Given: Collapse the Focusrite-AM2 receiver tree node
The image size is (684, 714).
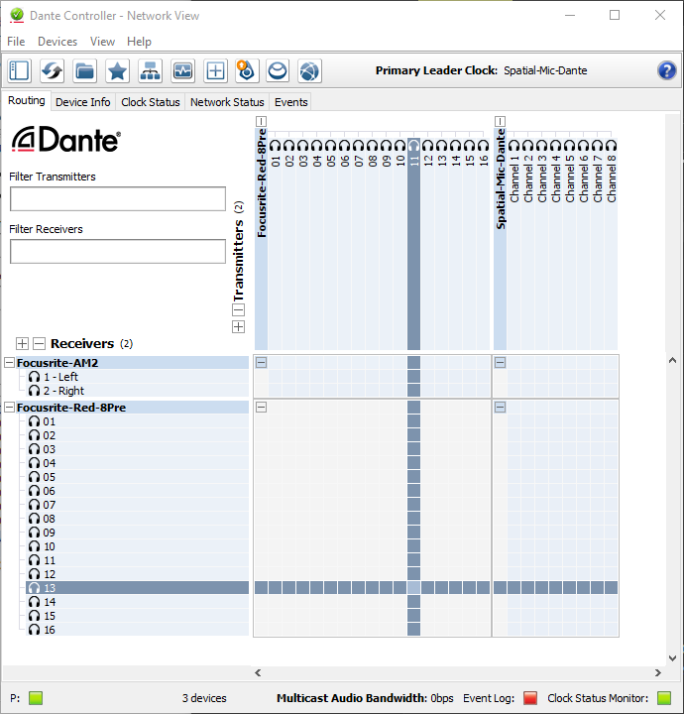Looking at the screenshot, I should click(x=9, y=363).
